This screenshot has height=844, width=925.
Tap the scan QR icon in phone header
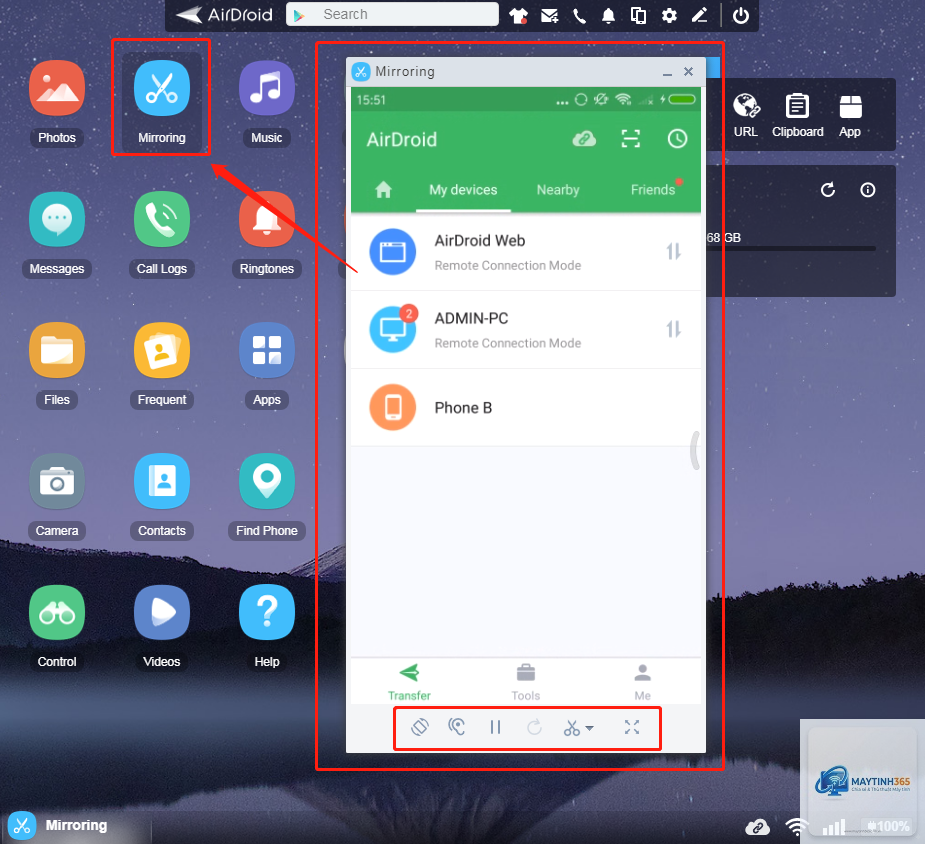(631, 139)
